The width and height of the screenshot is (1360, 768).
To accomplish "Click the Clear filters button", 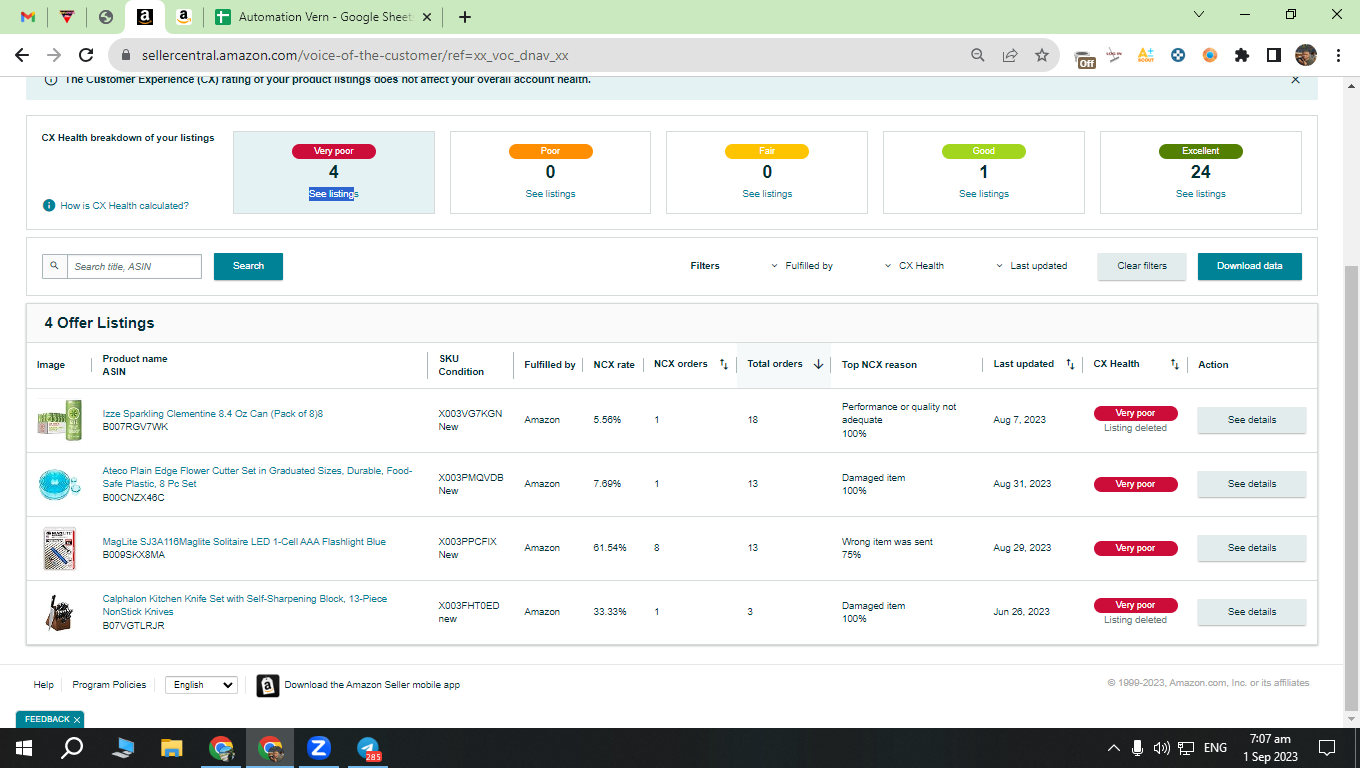I will 1142,266.
